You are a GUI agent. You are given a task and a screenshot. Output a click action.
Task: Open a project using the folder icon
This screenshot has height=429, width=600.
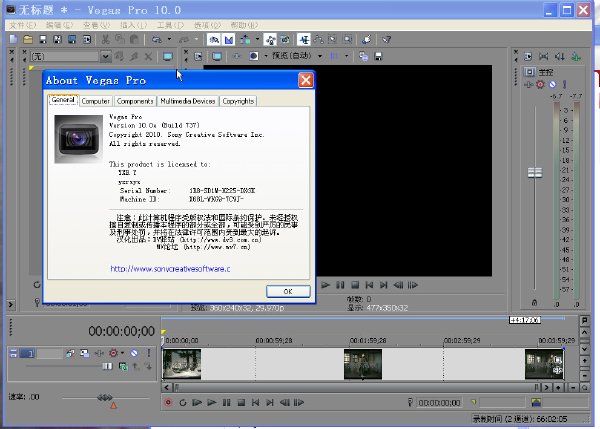pyautogui.click(x=28, y=39)
